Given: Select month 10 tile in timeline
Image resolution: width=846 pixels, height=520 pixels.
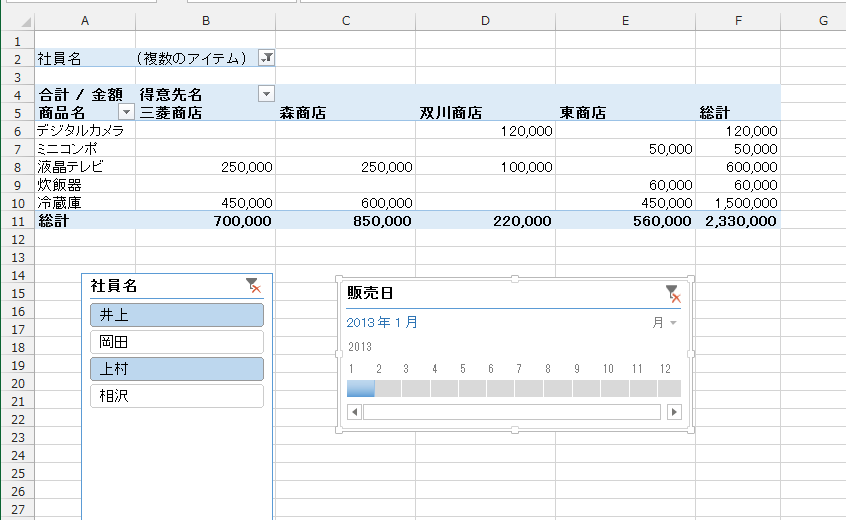Looking at the screenshot, I should [615, 388].
